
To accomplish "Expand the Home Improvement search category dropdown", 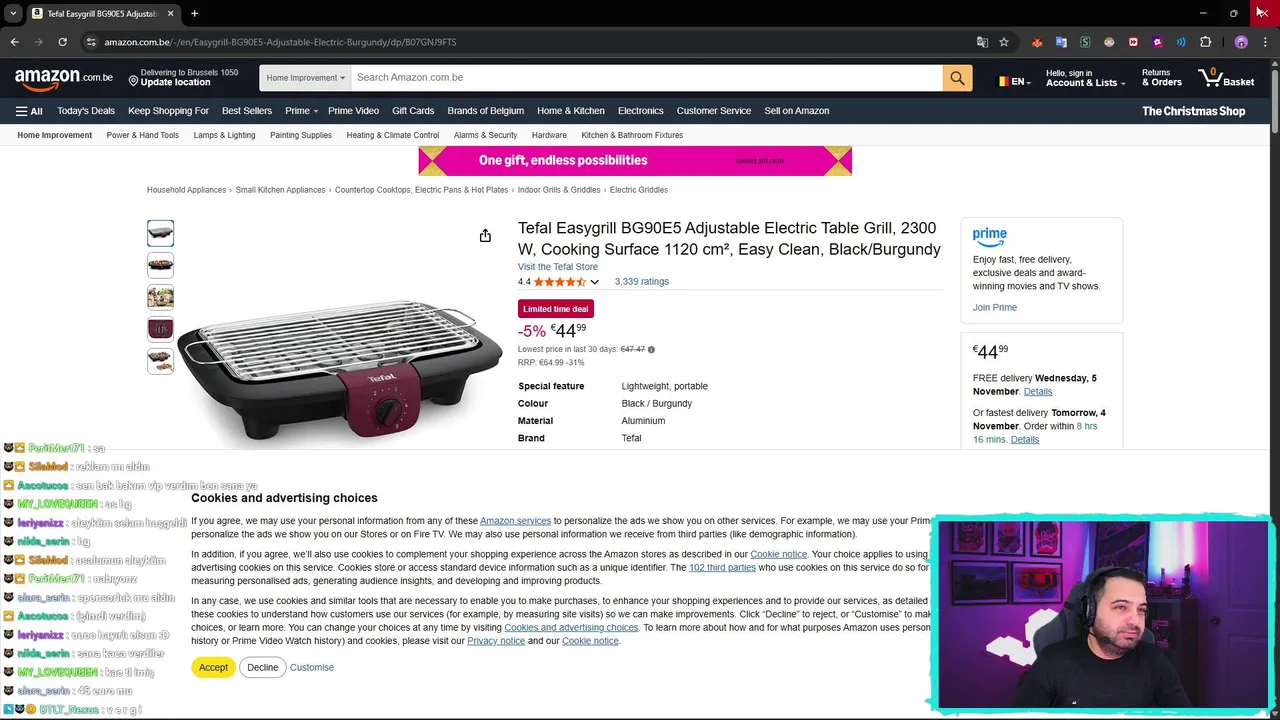I will point(305,78).
